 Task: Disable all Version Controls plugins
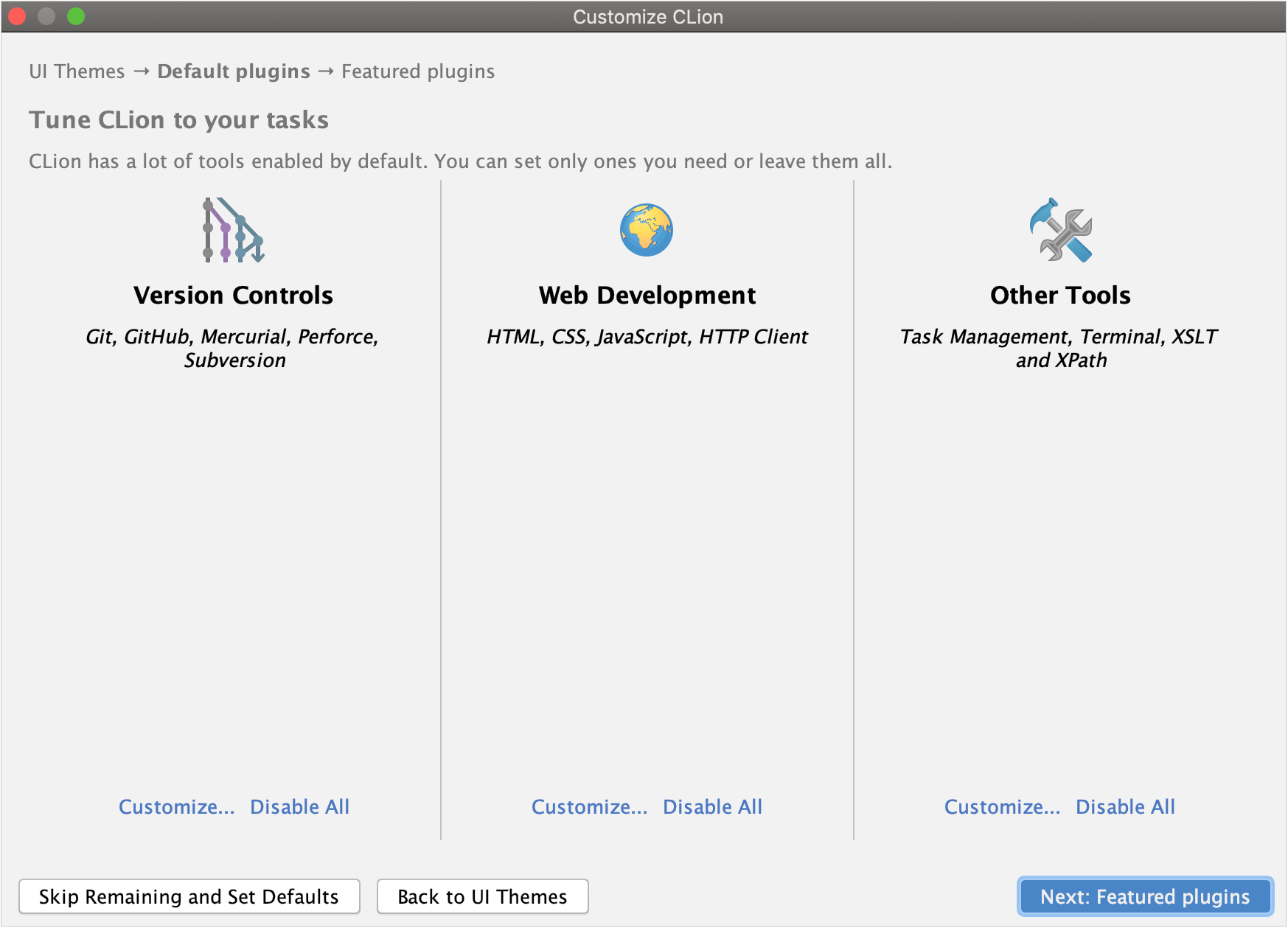pos(300,807)
